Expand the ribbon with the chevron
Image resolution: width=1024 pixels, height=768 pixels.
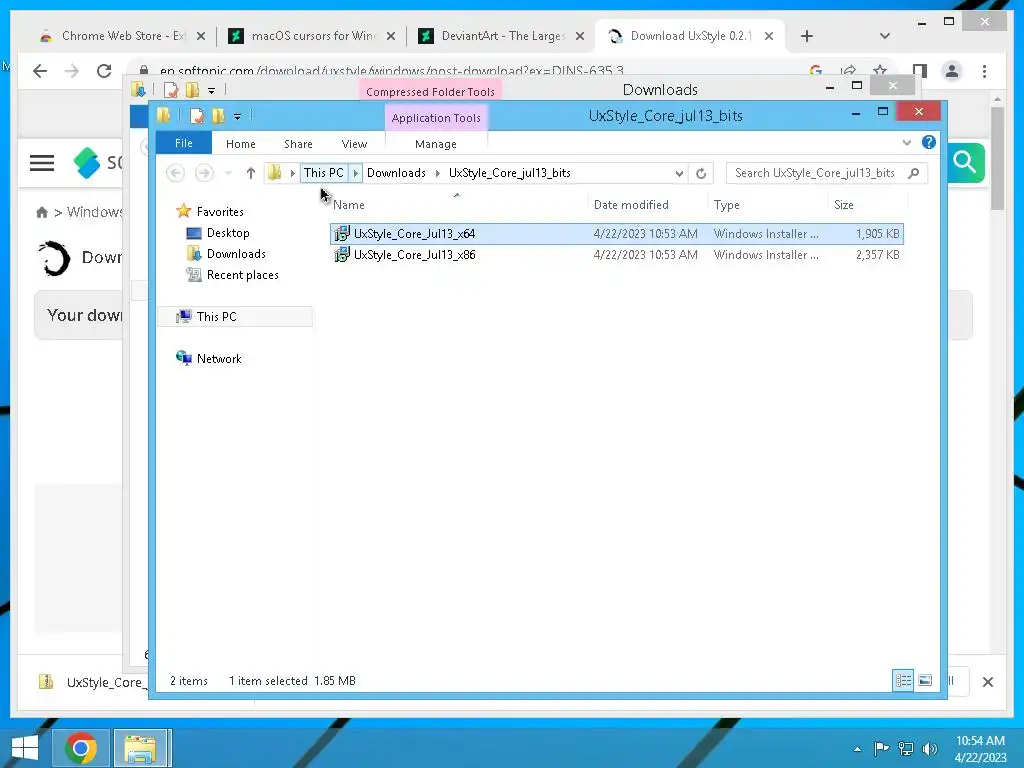[x=906, y=142]
